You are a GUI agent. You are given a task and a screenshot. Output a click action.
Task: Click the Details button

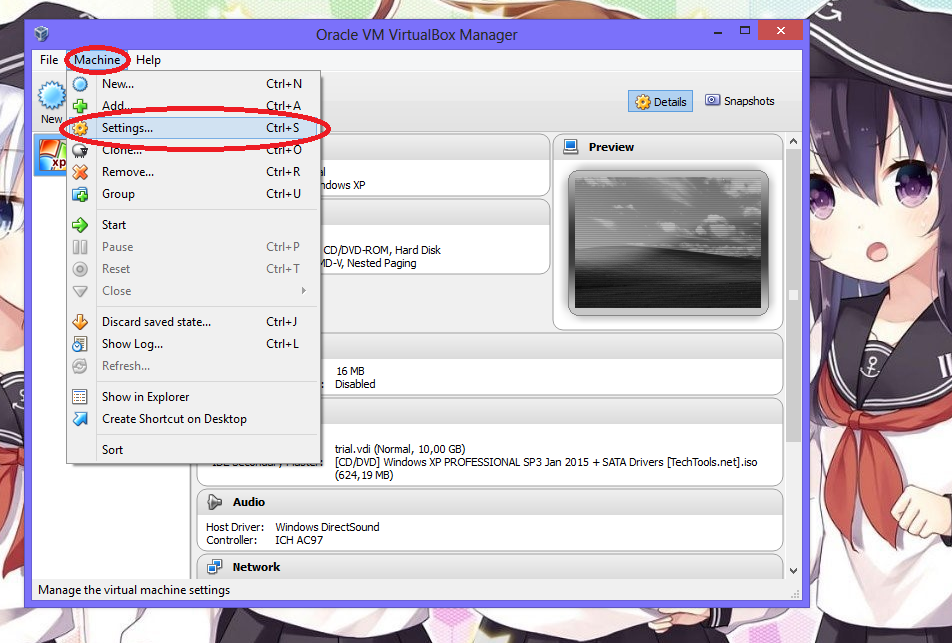pyautogui.click(x=660, y=100)
